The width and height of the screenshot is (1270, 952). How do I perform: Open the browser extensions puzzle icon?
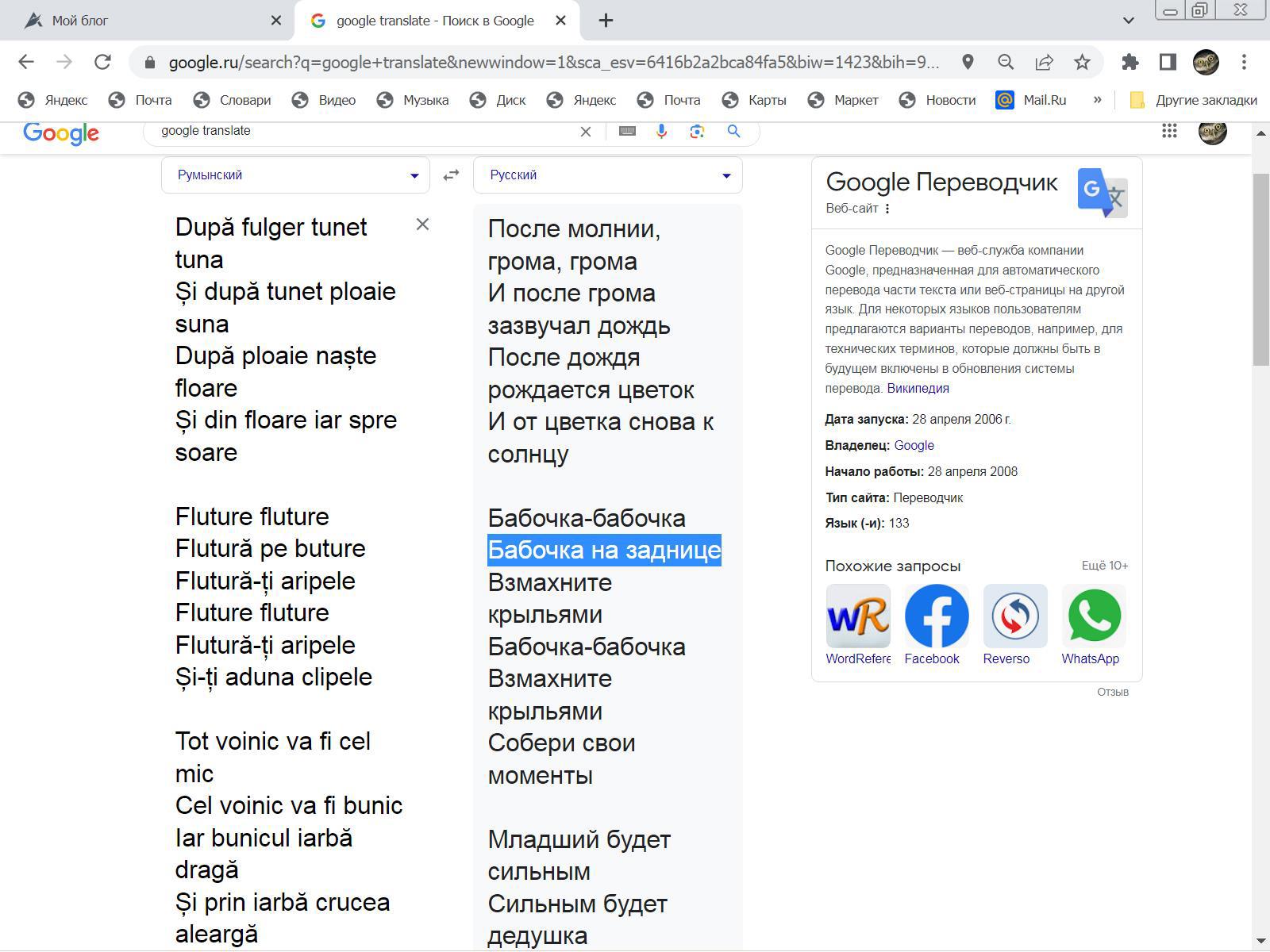coord(1130,62)
